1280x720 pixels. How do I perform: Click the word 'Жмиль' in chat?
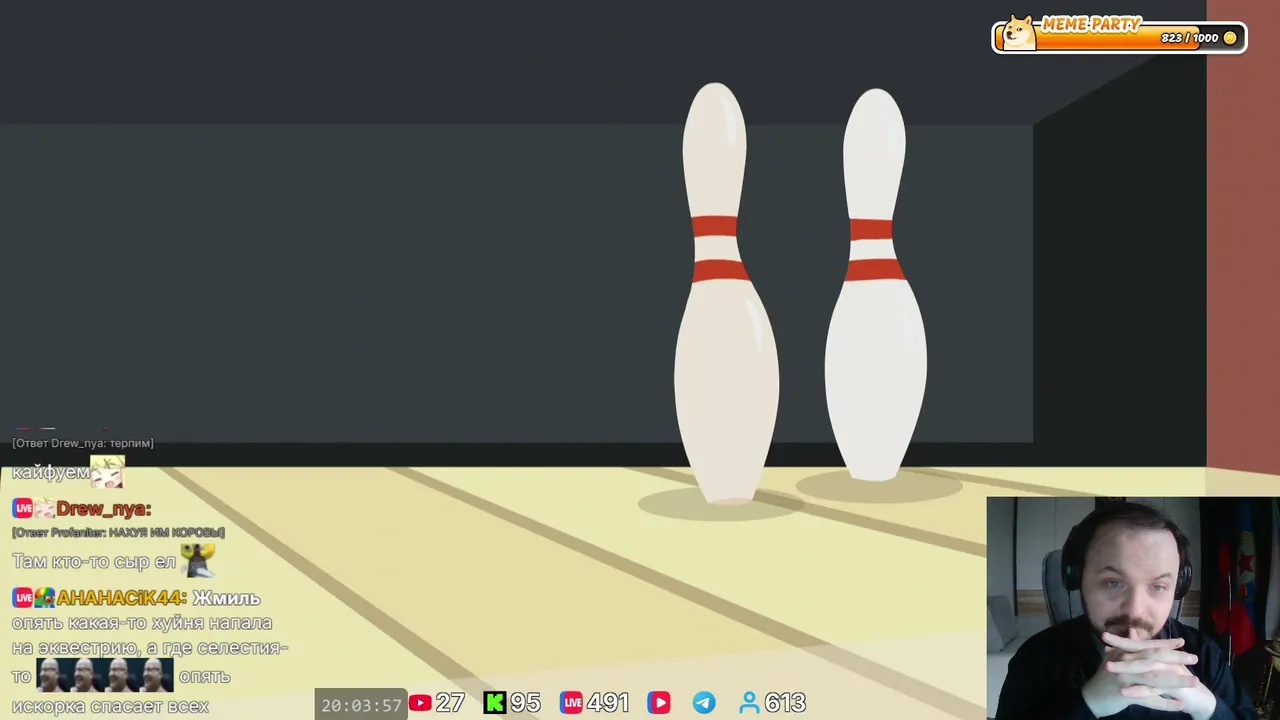click(x=226, y=598)
